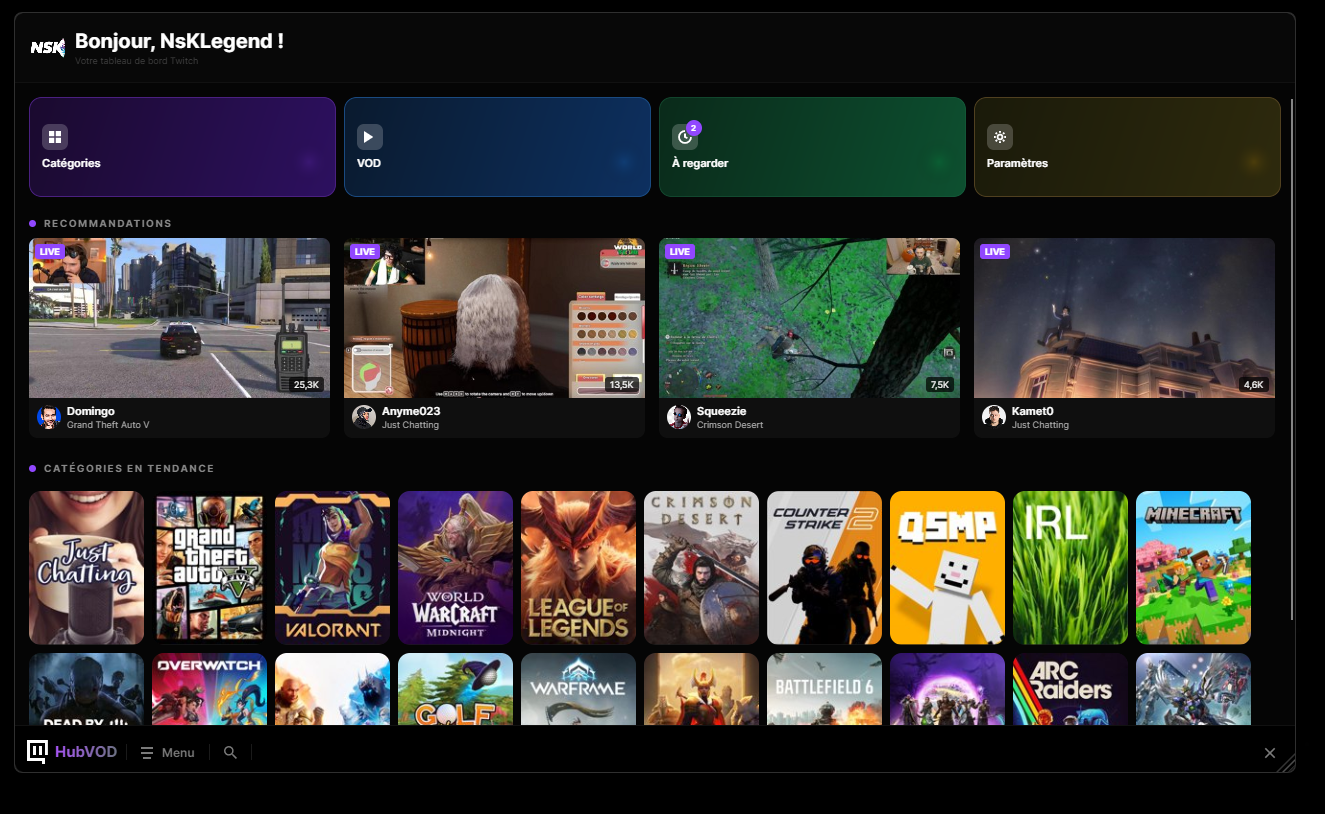Open Catégories via the grid icon

[x=55, y=135]
